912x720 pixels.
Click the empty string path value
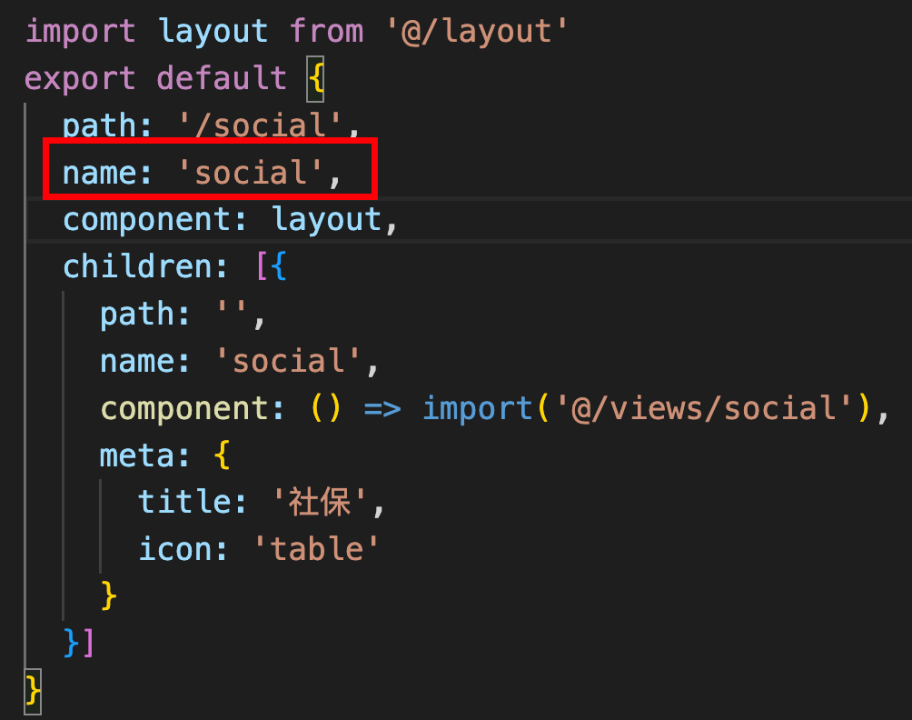click(231, 314)
